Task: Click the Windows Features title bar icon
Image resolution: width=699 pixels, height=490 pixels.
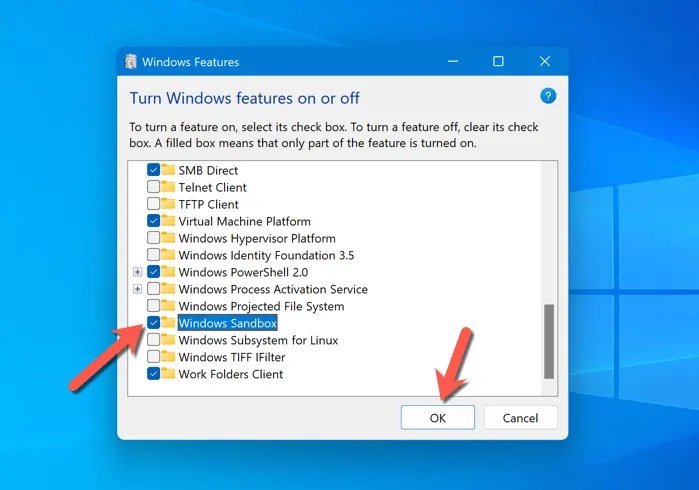Action: (131, 62)
